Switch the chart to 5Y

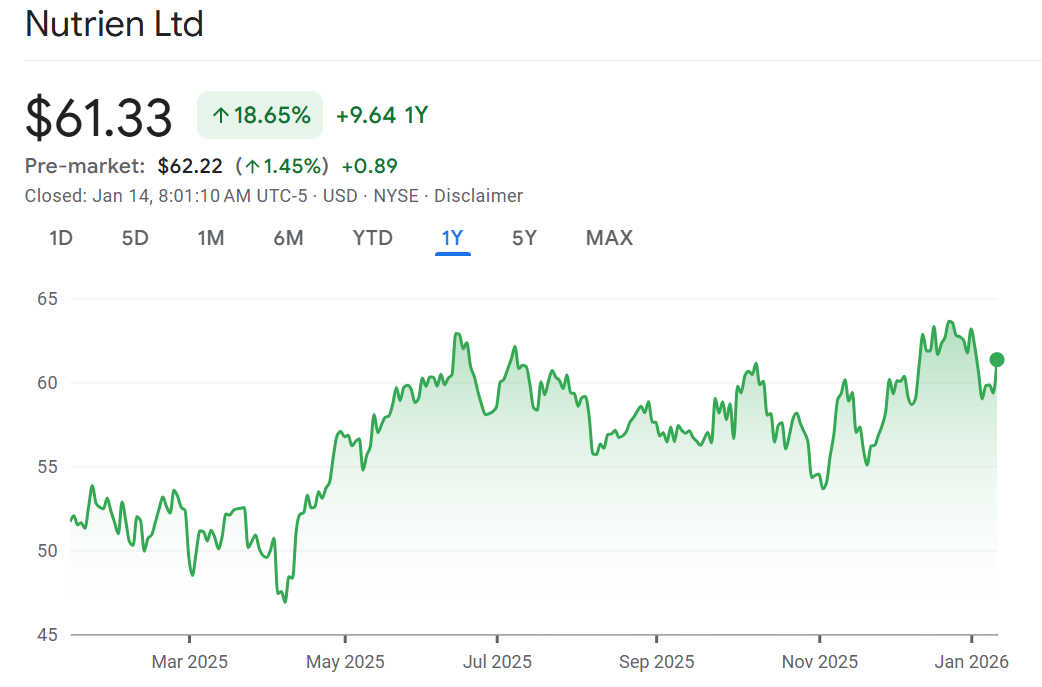(524, 238)
